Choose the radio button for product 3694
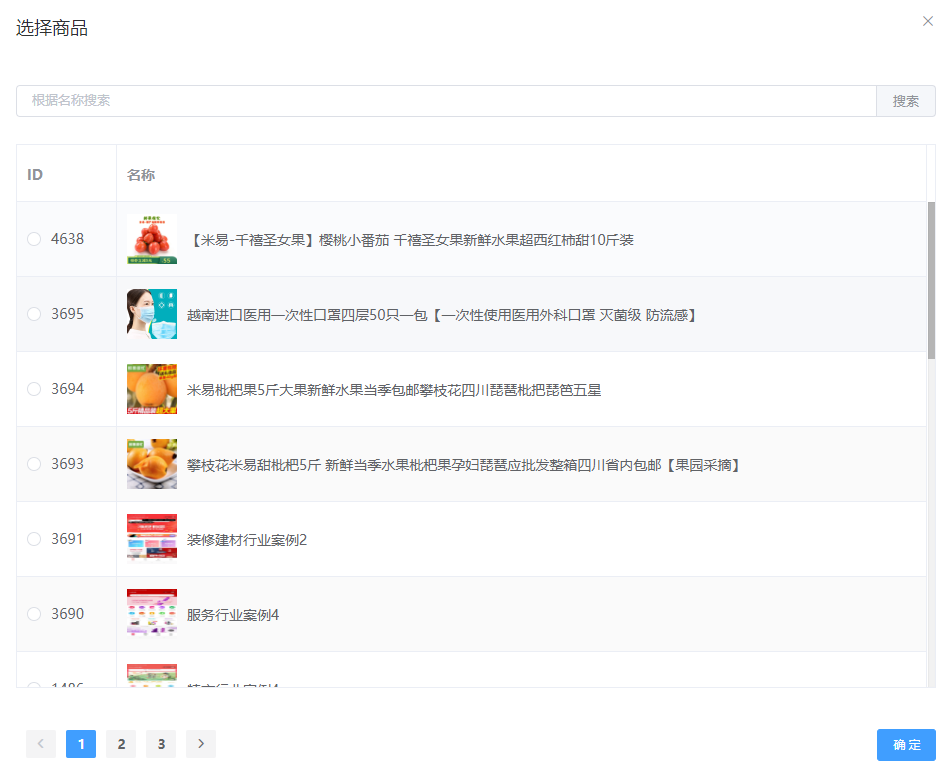 point(34,389)
